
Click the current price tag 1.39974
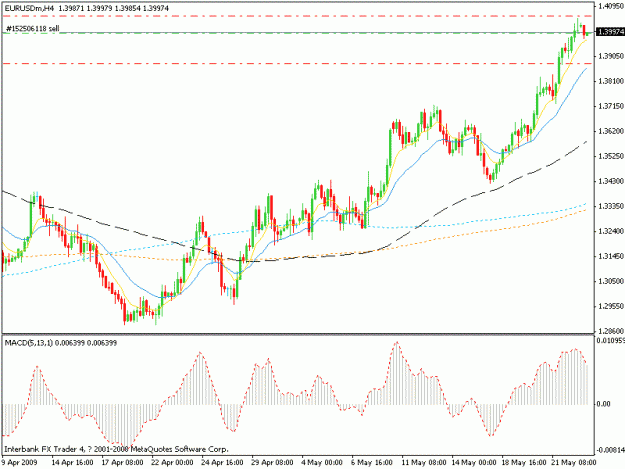(610, 31)
